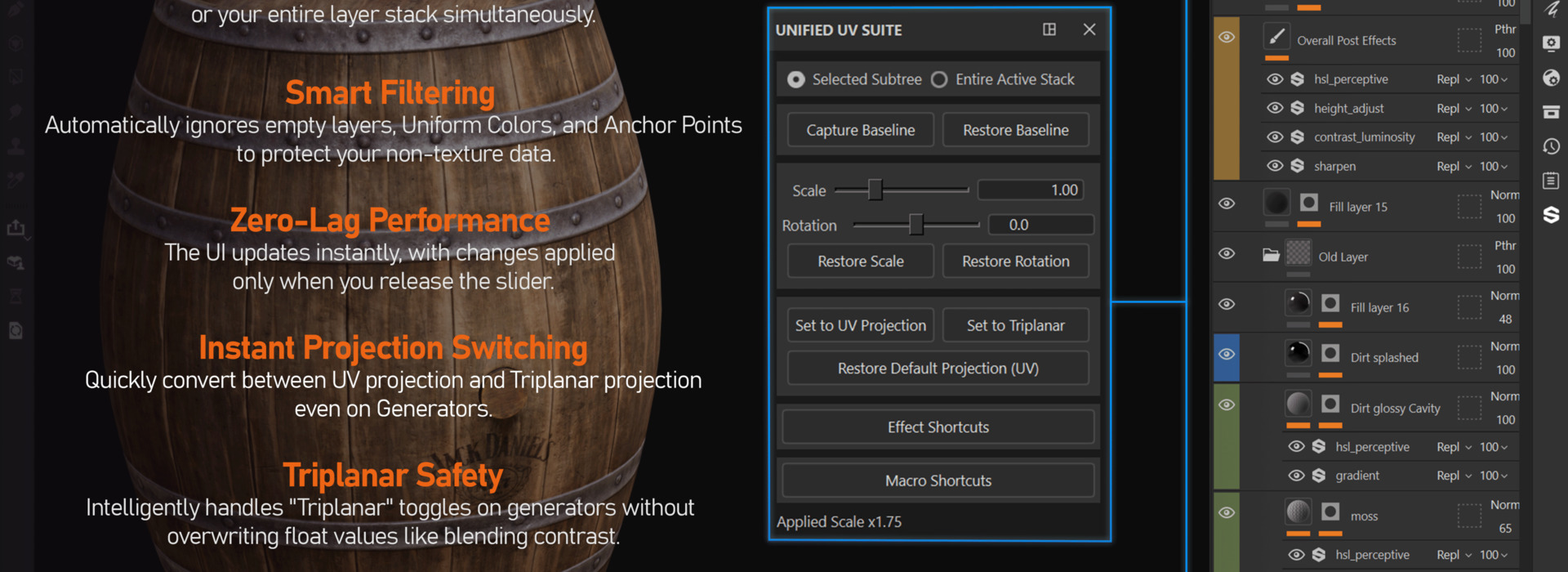Open opacity dropdown for gradient filter

1494,476
